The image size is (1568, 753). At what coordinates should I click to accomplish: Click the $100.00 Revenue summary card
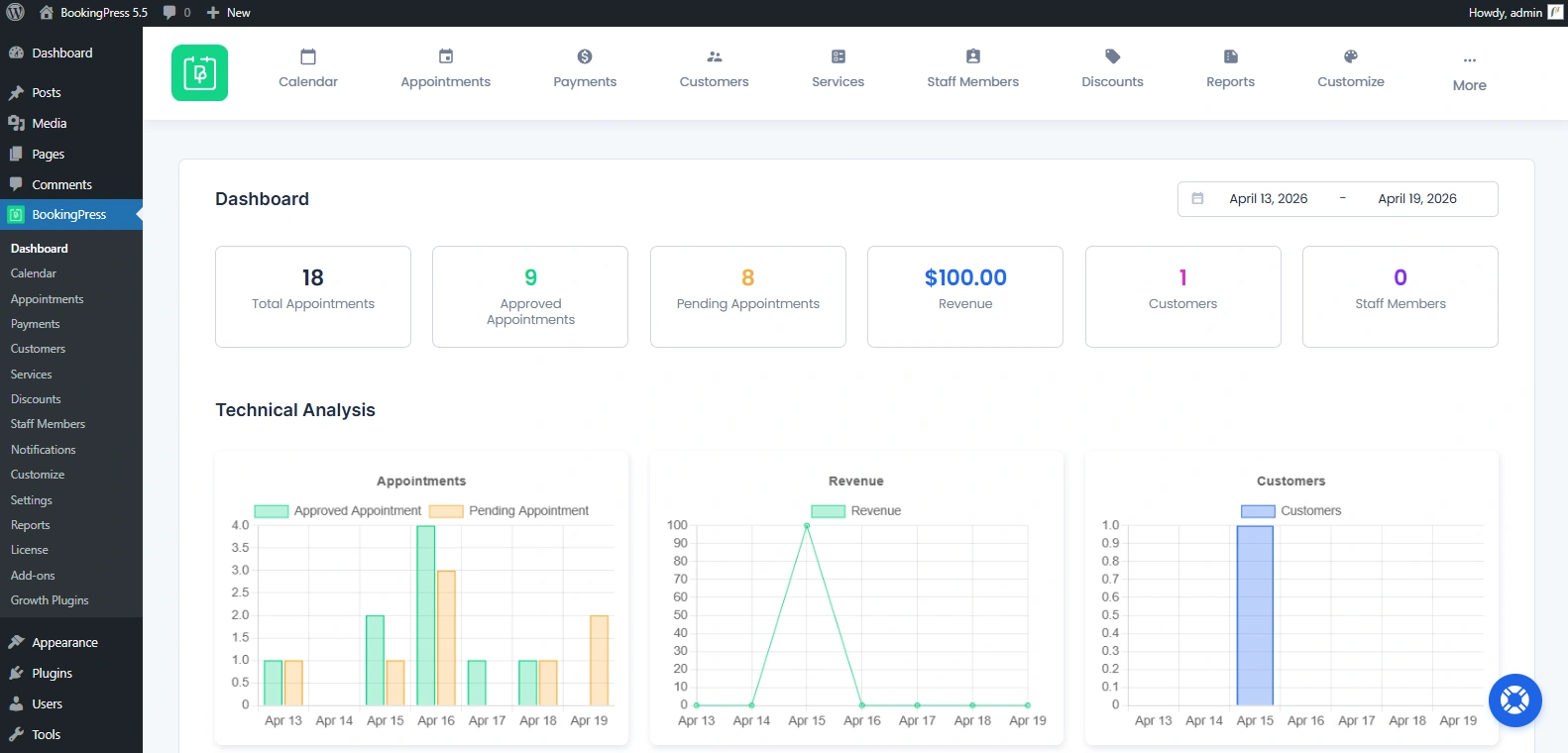pos(965,296)
